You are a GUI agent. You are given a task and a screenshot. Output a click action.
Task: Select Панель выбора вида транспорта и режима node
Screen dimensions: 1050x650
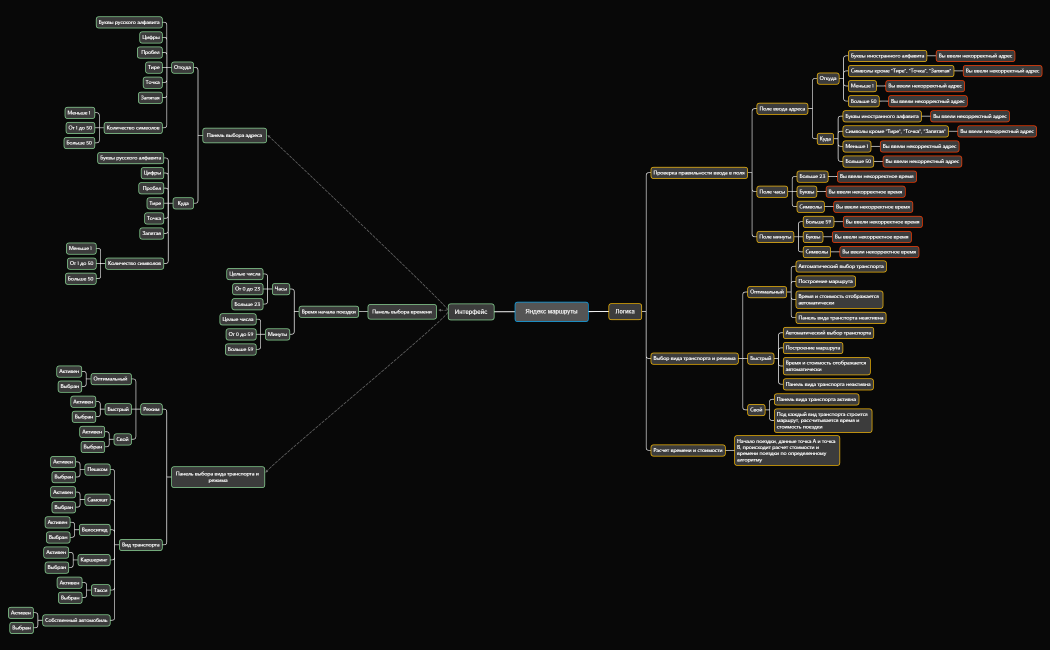click(x=217, y=477)
